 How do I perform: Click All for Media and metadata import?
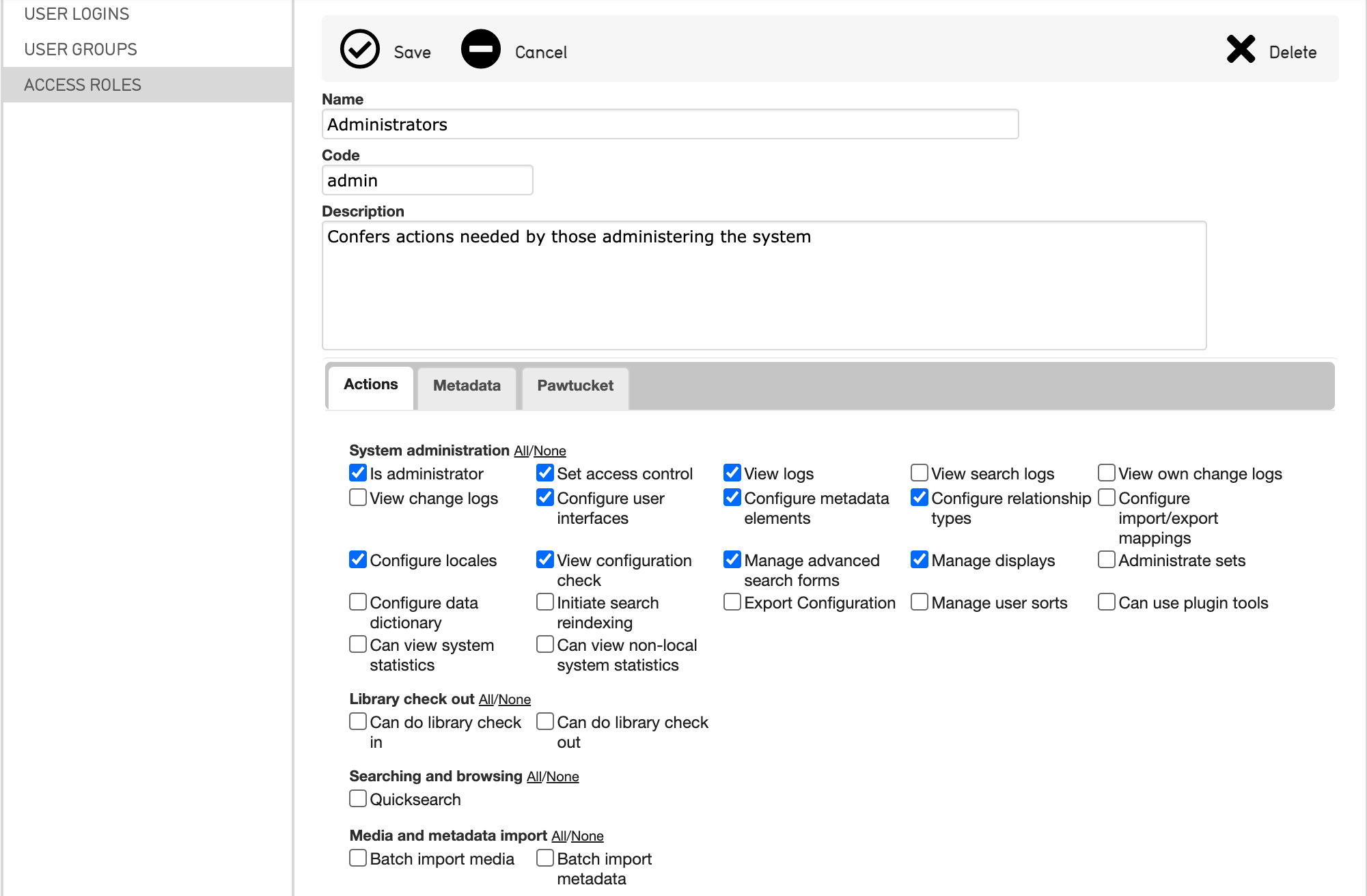point(558,836)
